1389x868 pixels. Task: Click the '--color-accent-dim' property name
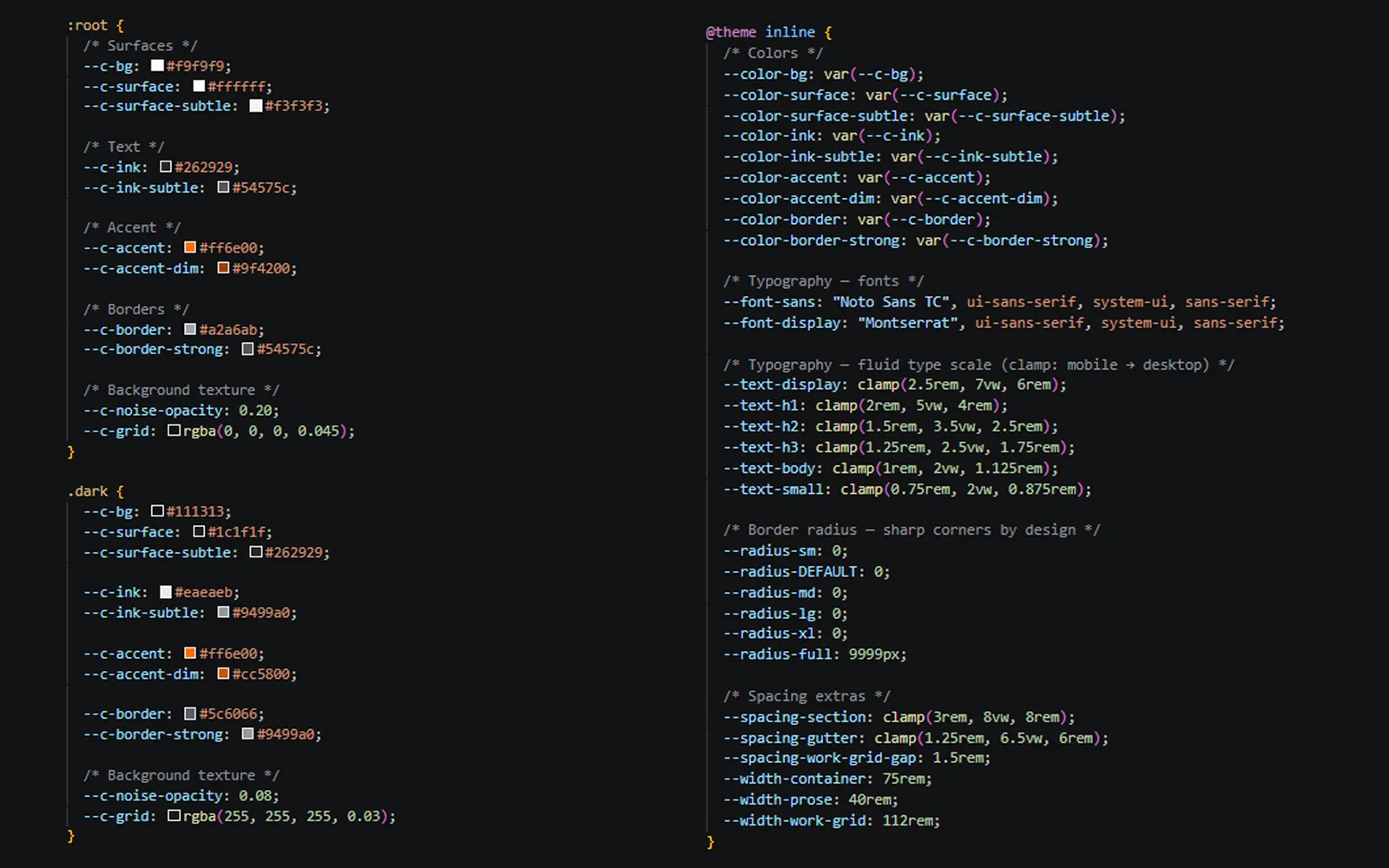pos(799,198)
